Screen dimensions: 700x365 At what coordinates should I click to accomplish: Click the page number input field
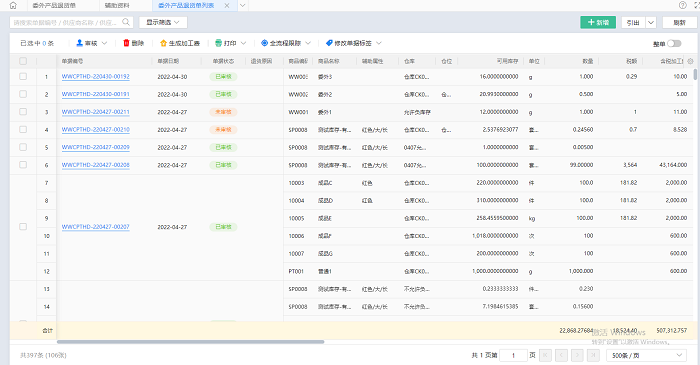coord(513,355)
